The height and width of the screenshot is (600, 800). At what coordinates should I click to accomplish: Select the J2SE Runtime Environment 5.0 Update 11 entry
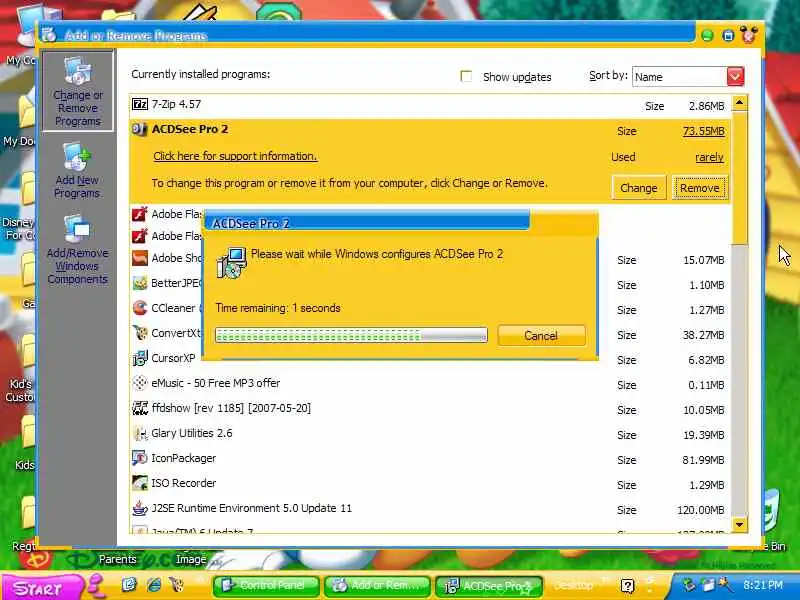pyautogui.click(x=431, y=509)
